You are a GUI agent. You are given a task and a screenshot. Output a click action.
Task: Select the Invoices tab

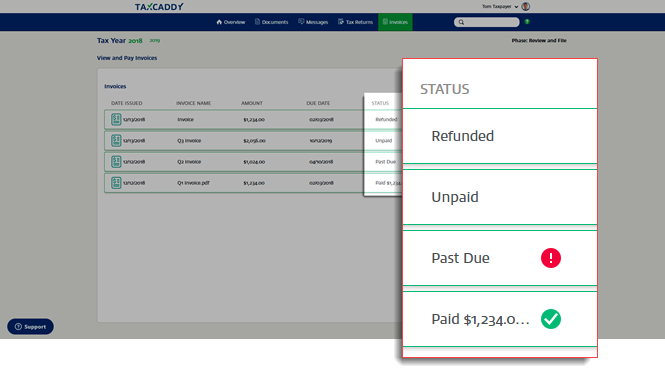click(395, 22)
